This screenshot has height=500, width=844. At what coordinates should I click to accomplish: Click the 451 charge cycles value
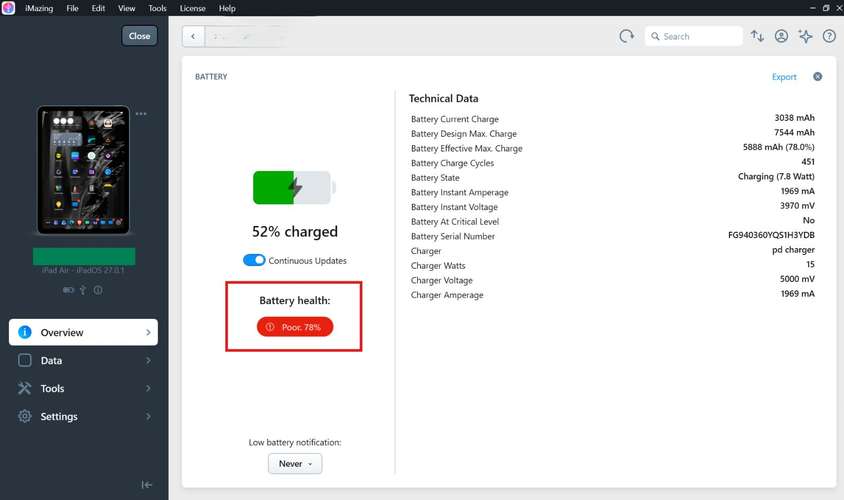tap(808, 161)
